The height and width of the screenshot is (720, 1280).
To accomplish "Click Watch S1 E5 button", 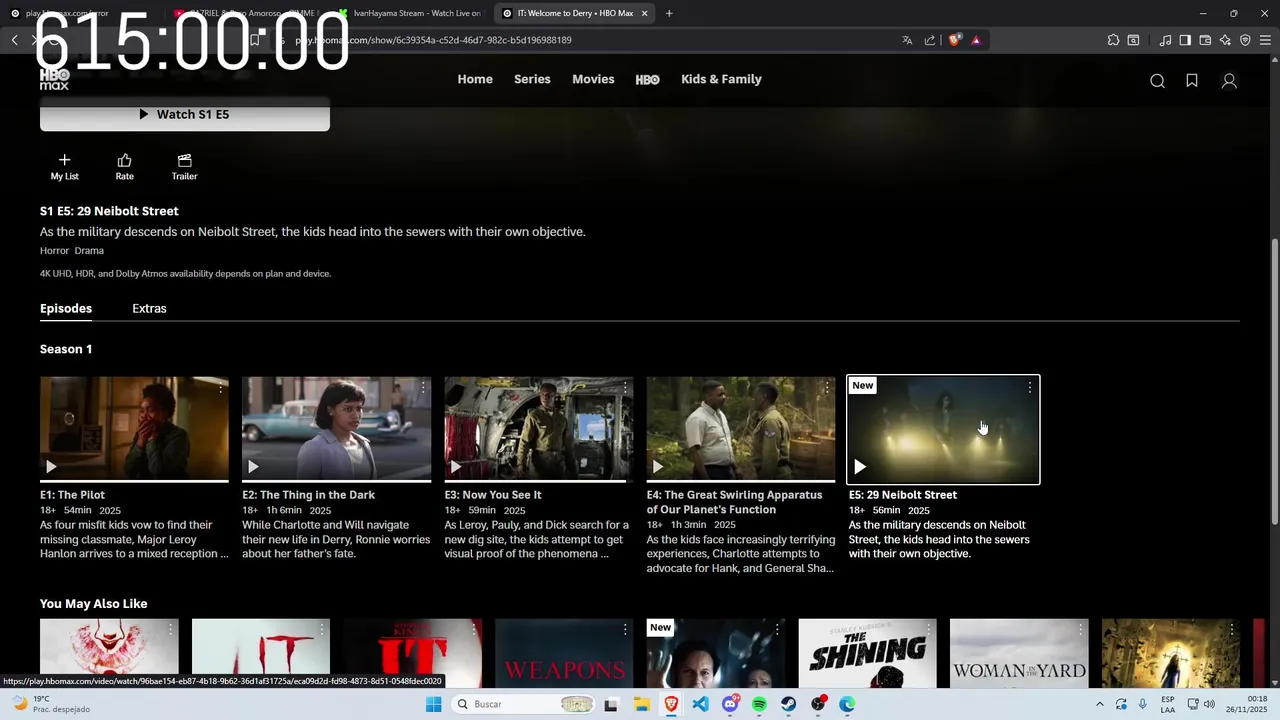I will click(x=185, y=115).
